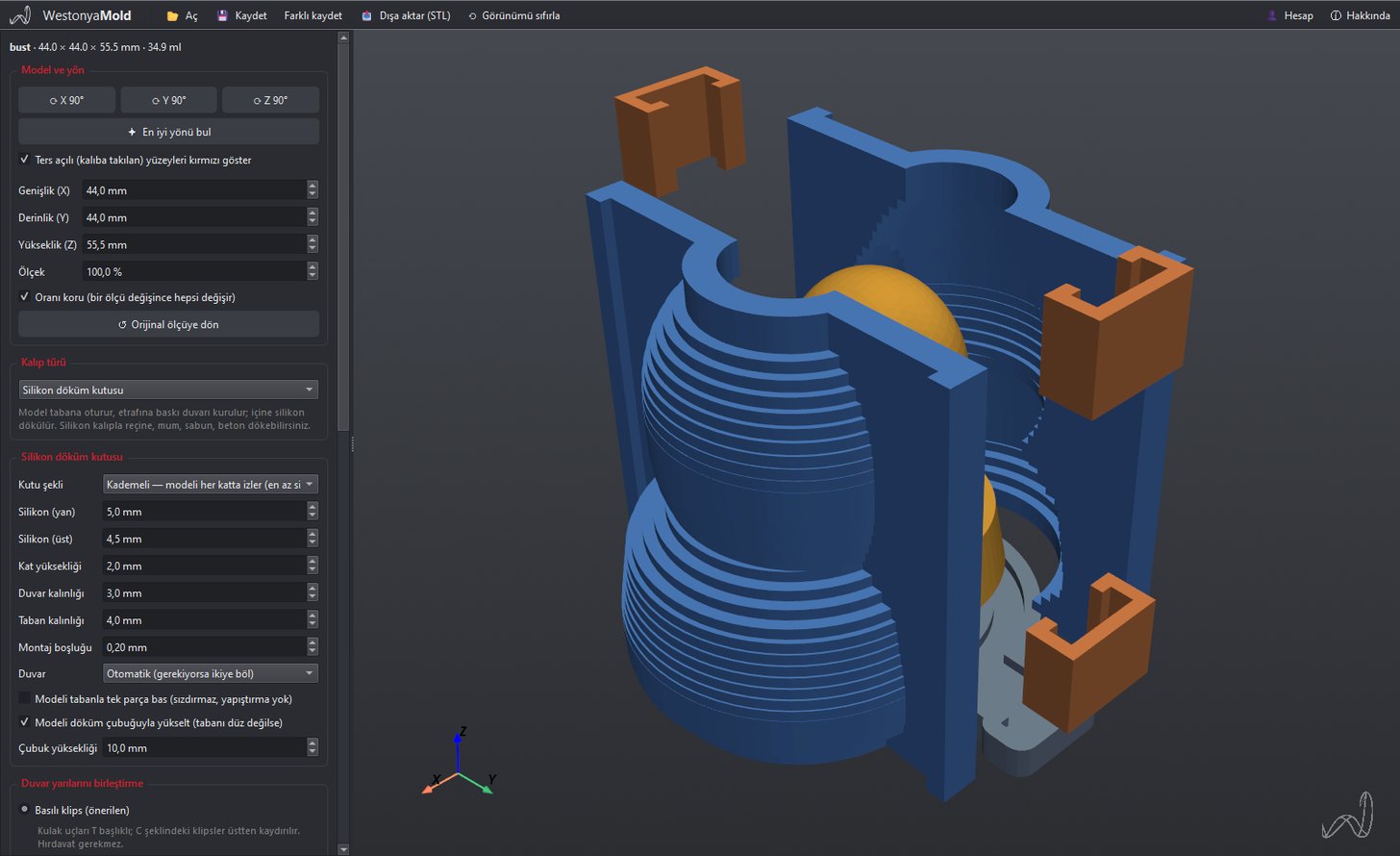Toggle the Ters açılı yüzeyleri kırmızı göster checkbox
The image size is (1400, 856).
(25, 160)
